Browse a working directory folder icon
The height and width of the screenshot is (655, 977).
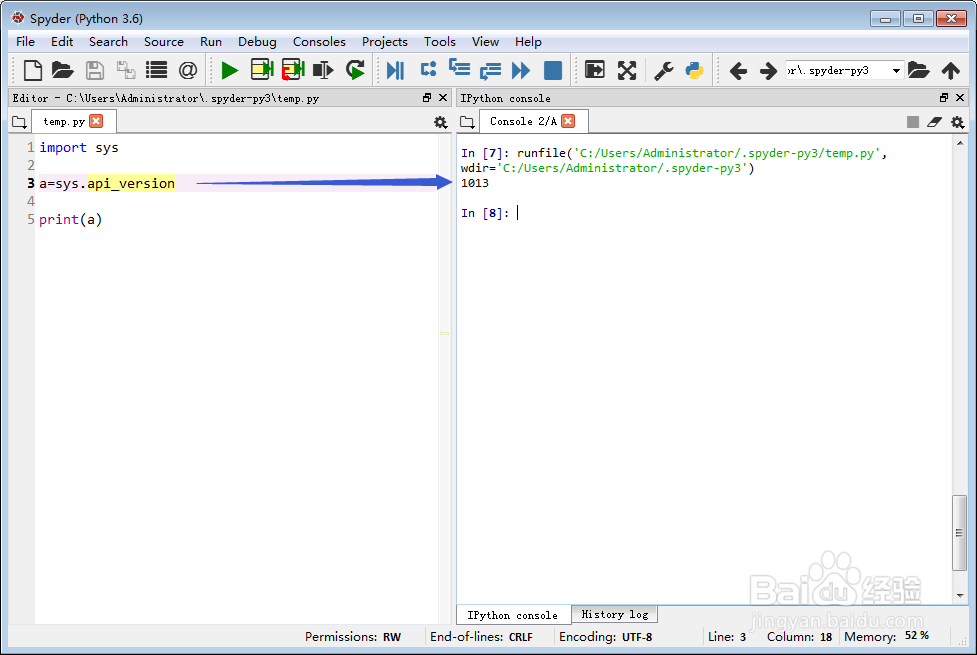[918, 70]
